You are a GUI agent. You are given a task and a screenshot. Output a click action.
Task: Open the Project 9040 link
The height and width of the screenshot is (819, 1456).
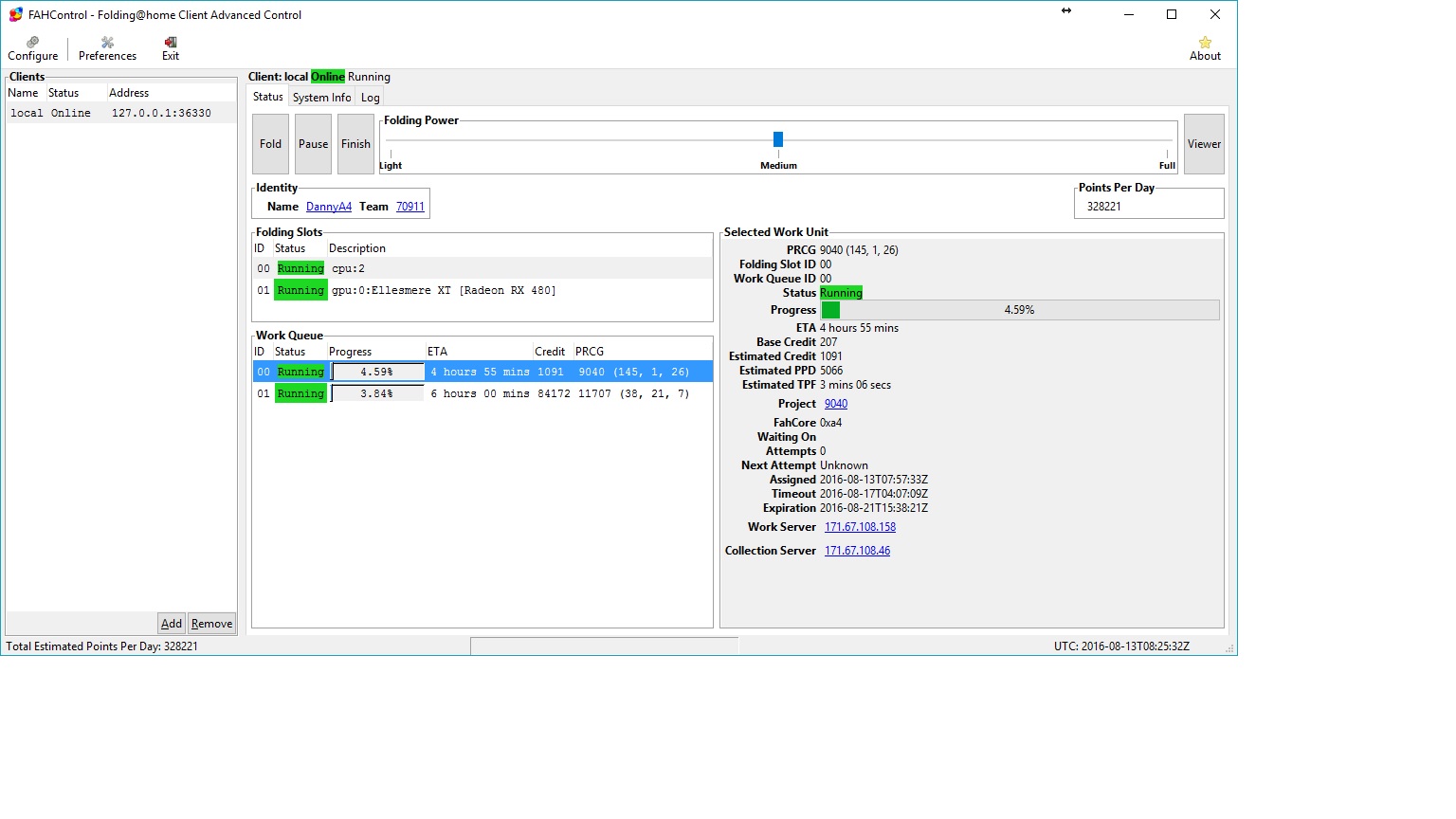pyautogui.click(x=836, y=404)
